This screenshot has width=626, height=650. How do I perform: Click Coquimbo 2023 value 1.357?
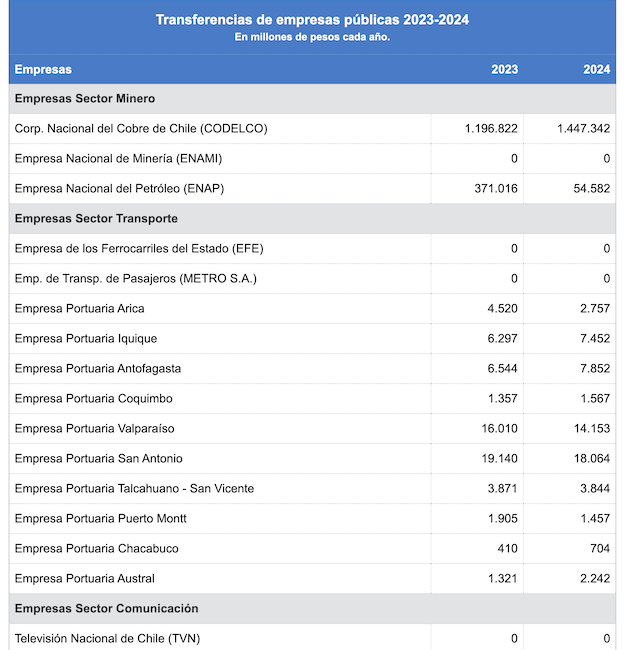click(502, 399)
